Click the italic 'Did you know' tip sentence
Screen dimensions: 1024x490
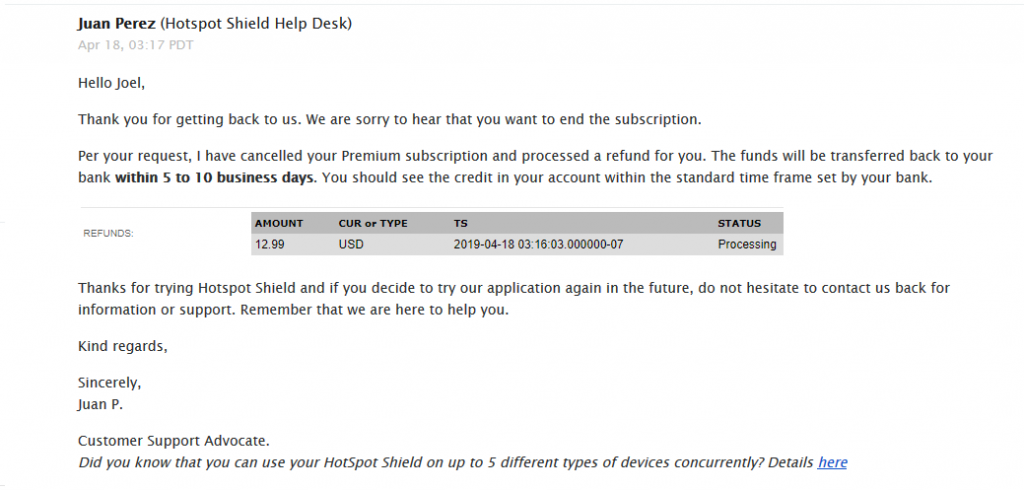coord(447,463)
